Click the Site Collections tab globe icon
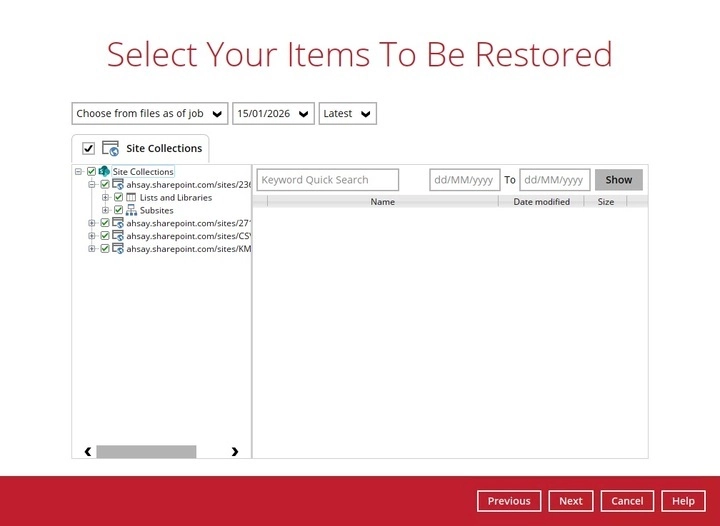 tap(111, 149)
